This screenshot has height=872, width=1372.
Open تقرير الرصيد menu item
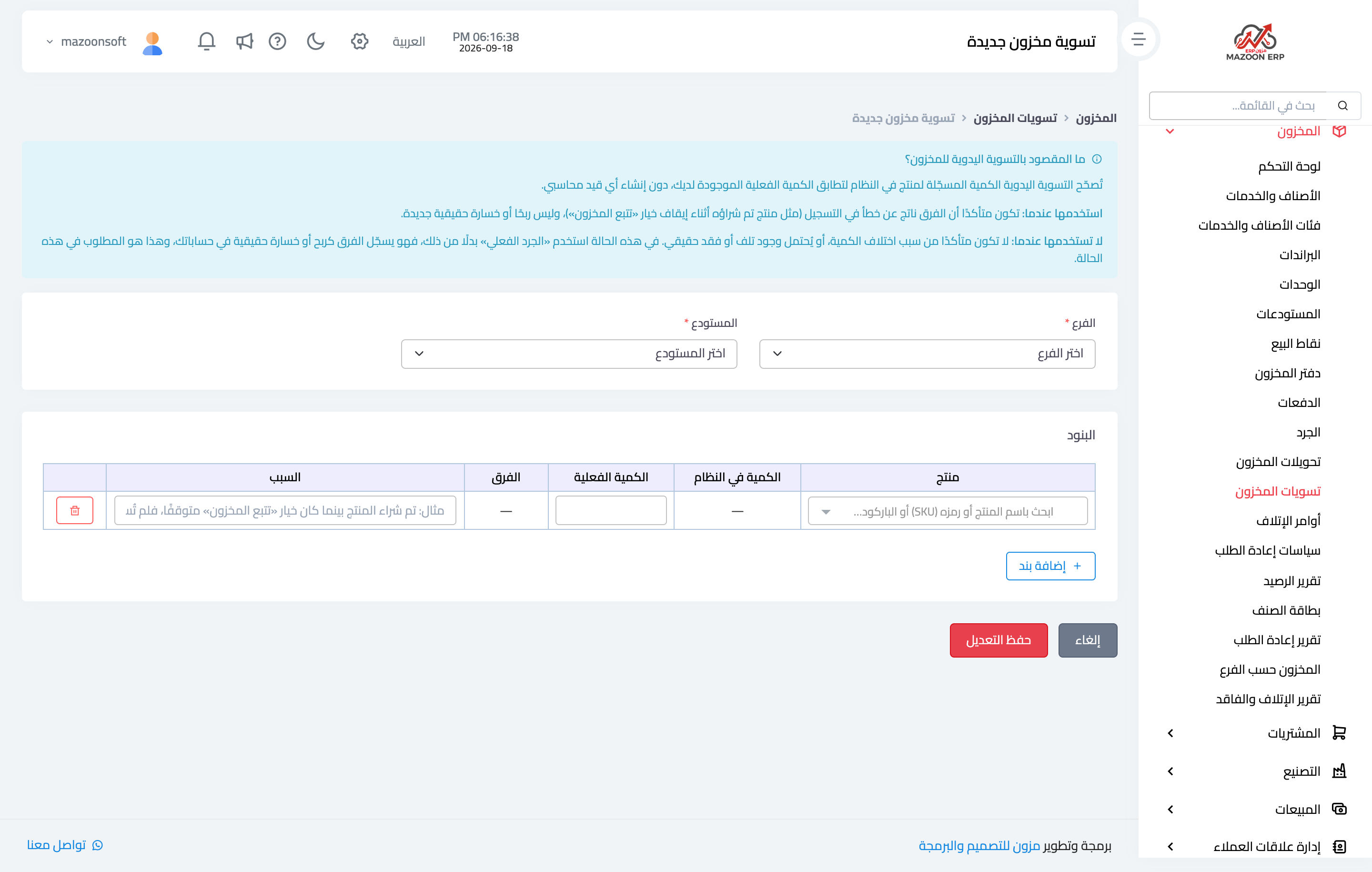click(1291, 581)
